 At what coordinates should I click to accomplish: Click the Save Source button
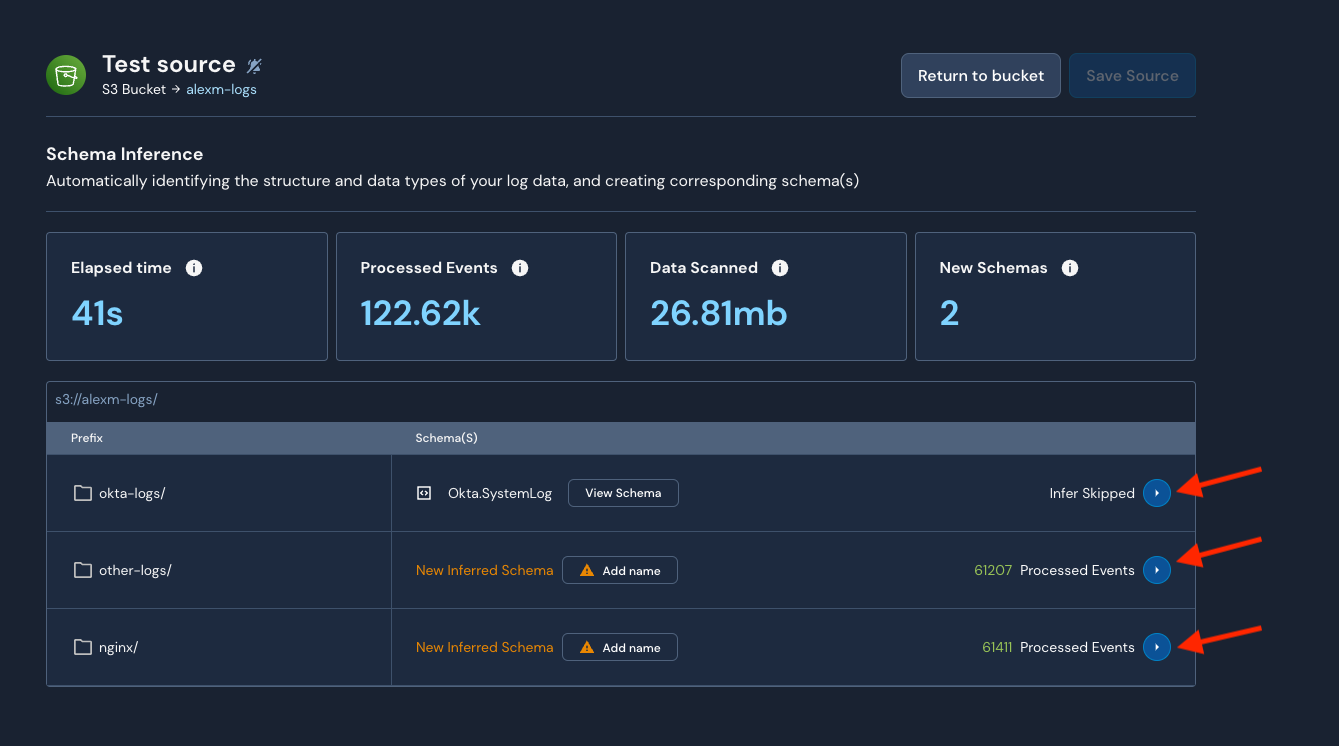click(1132, 76)
